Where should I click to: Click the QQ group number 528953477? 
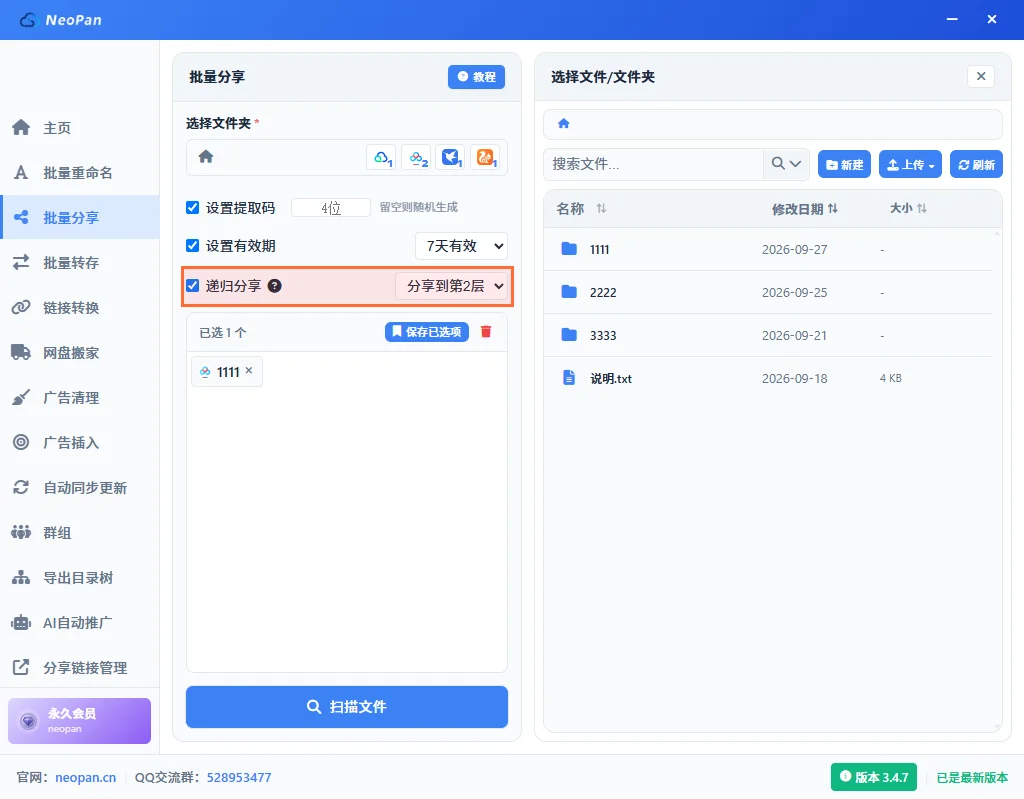pyautogui.click(x=239, y=777)
